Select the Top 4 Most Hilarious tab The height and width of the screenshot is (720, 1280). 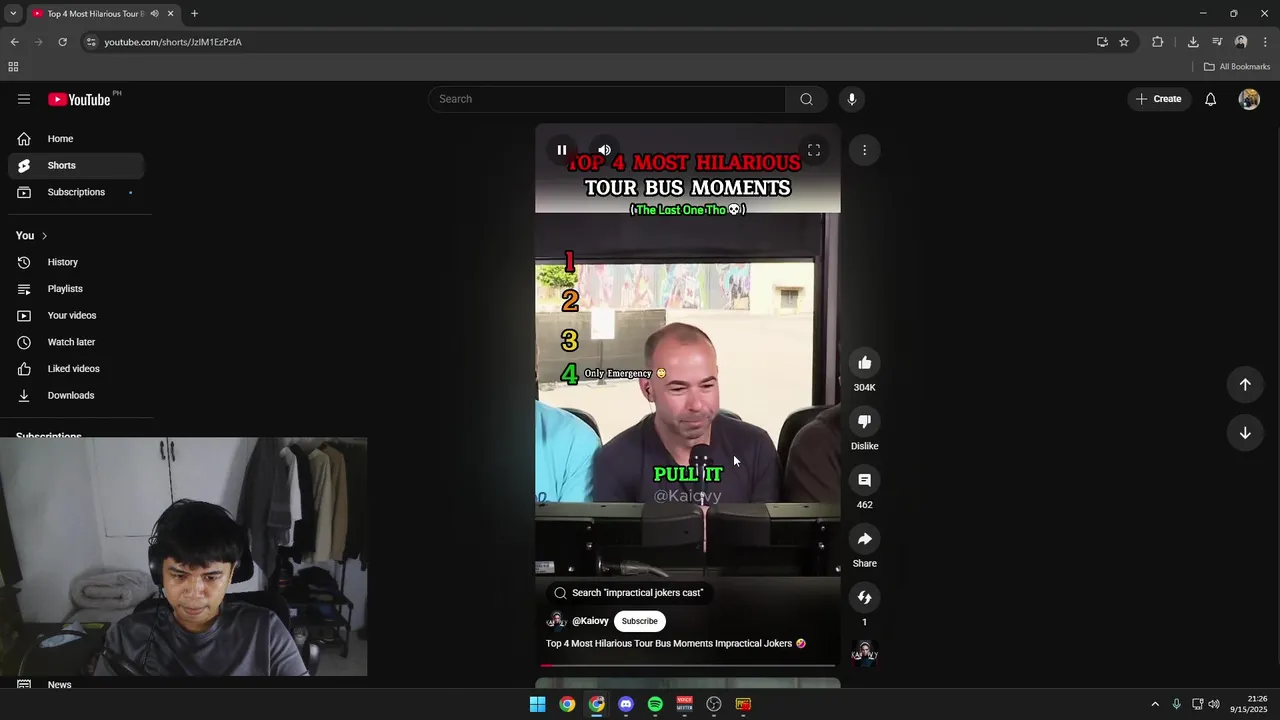(x=95, y=14)
